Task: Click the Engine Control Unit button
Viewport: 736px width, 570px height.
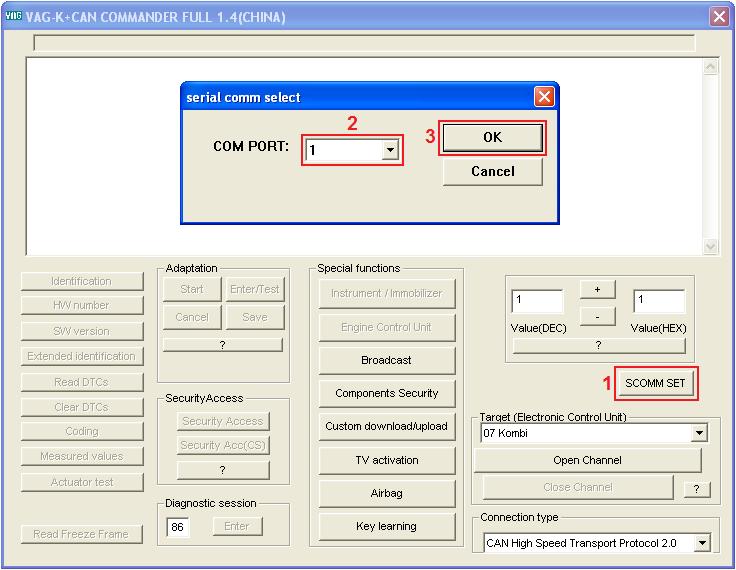Action: point(386,327)
